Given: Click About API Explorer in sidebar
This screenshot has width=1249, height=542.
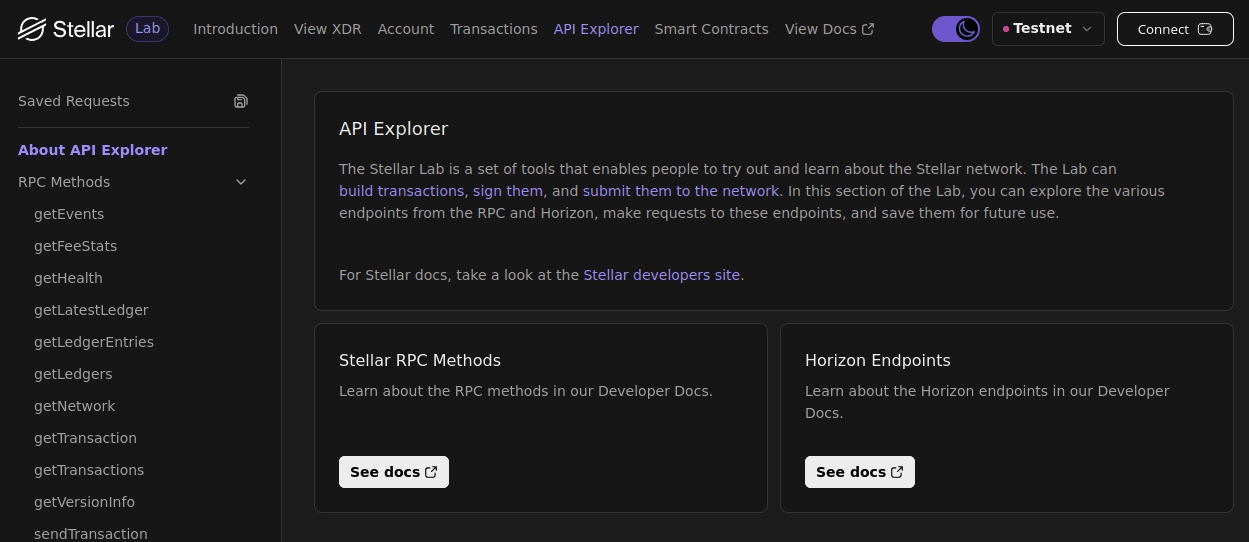Looking at the screenshot, I should click(x=93, y=150).
